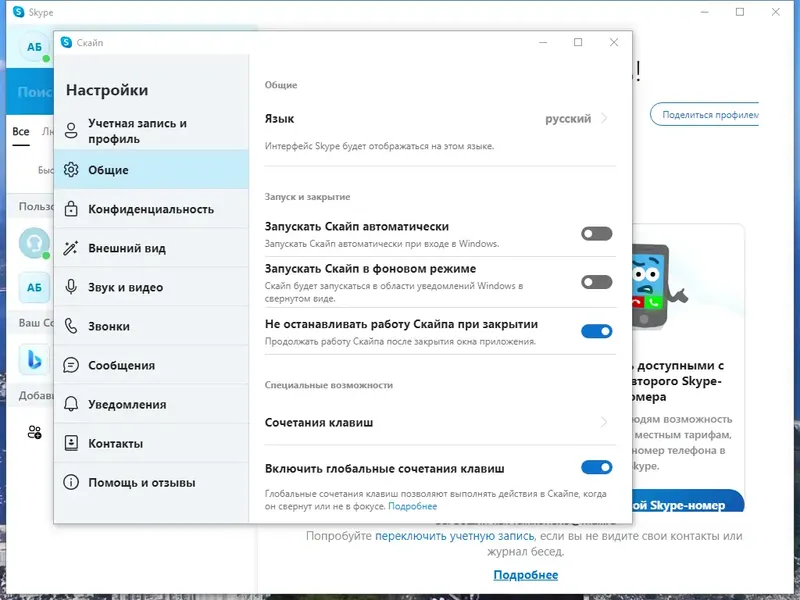Enable Запускать Скайп в фоновом режиме
This screenshot has width=800, height=600.
click(596, 281)
